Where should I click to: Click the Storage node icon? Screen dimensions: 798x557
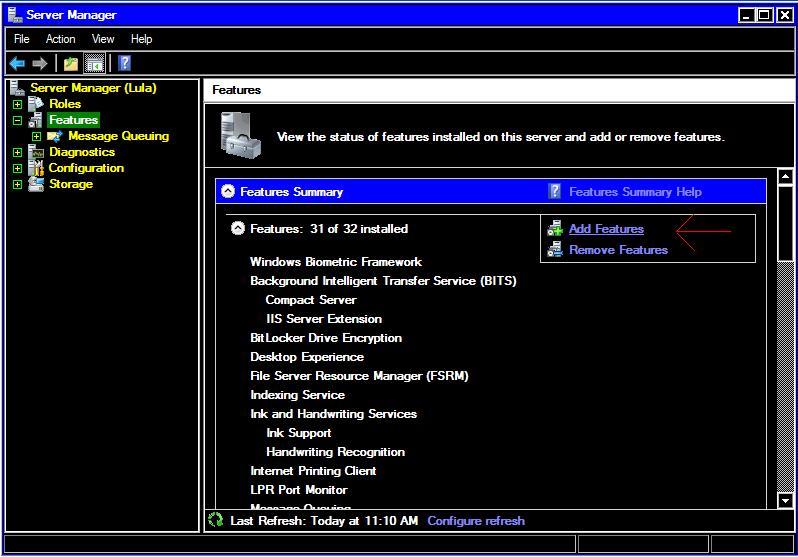pyautogui.click(x=36, y=184)
